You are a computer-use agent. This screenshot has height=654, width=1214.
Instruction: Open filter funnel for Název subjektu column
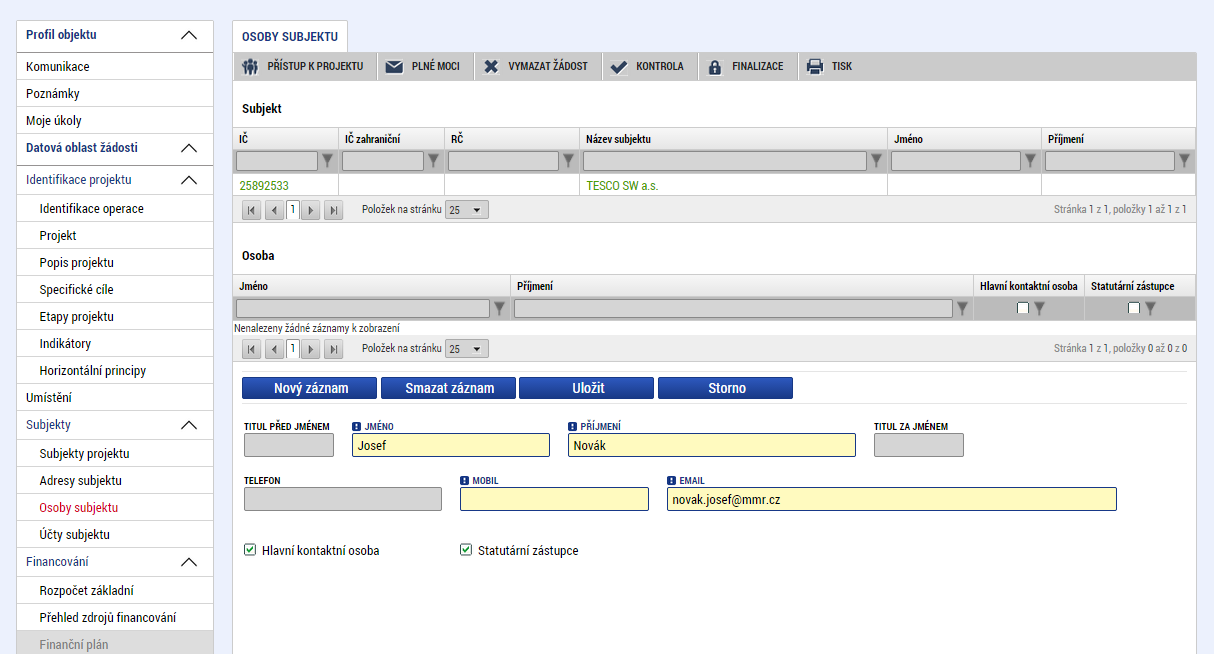877,160
